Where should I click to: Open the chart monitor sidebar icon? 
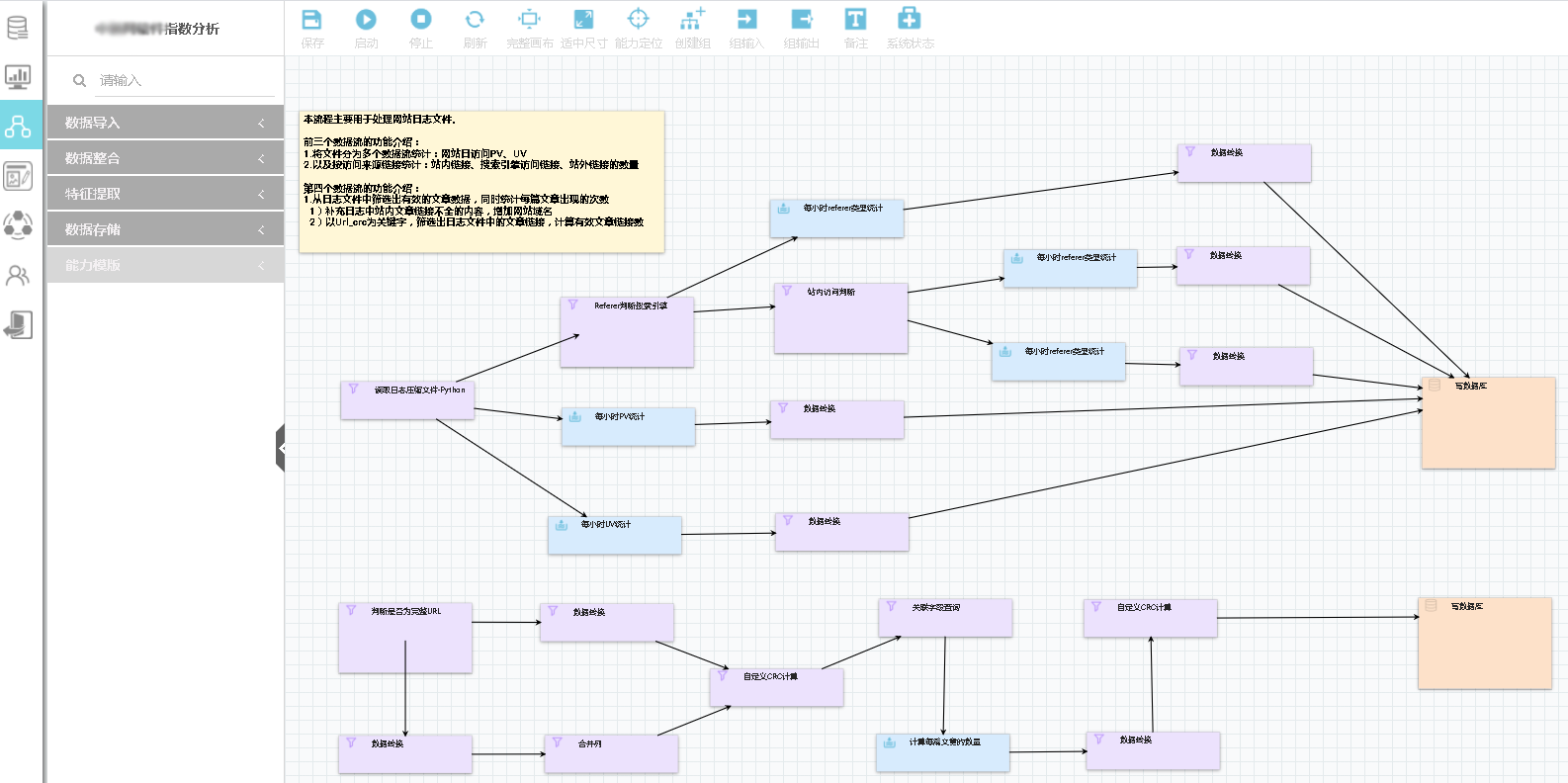(18, 76)
